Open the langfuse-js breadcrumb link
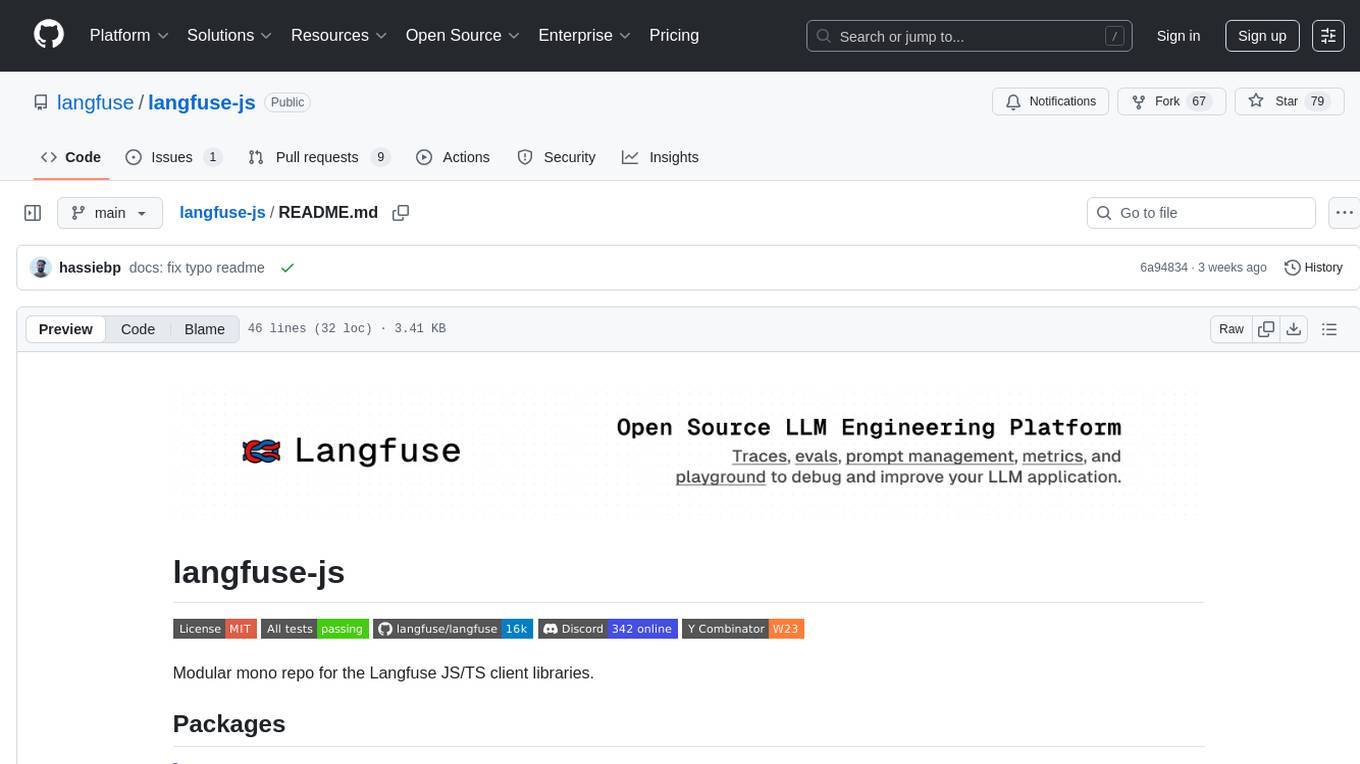 click(222, 213)
